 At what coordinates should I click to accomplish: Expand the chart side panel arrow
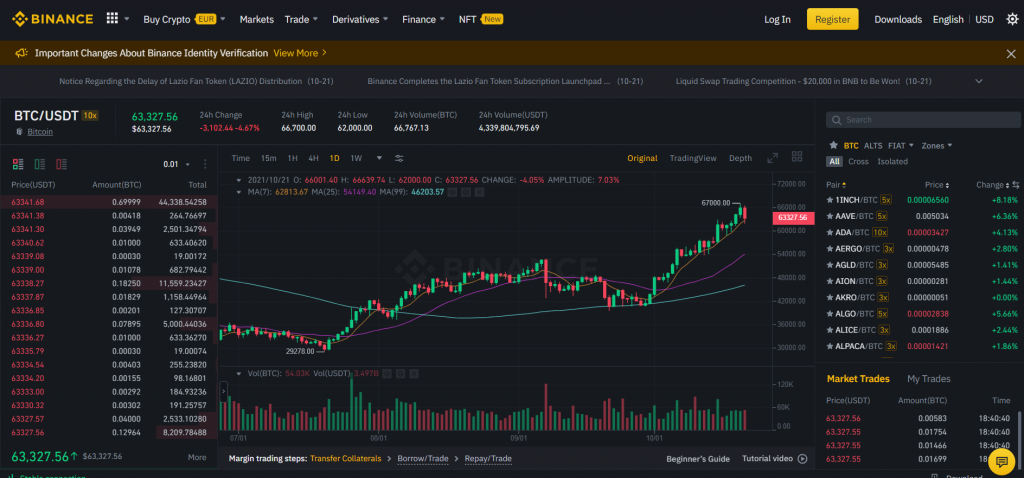[x=223, y=392]
